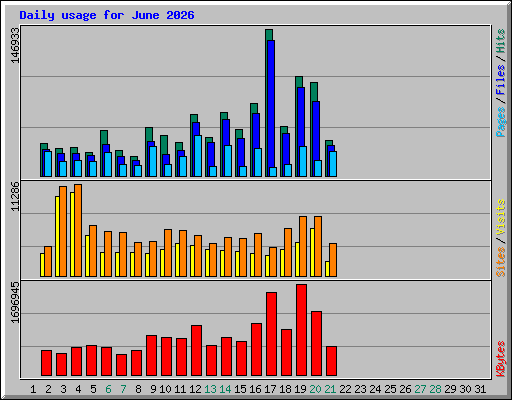Screen dimensions: 512x400
Task: Click the green Hits legend label
Action: coord(500,41)
